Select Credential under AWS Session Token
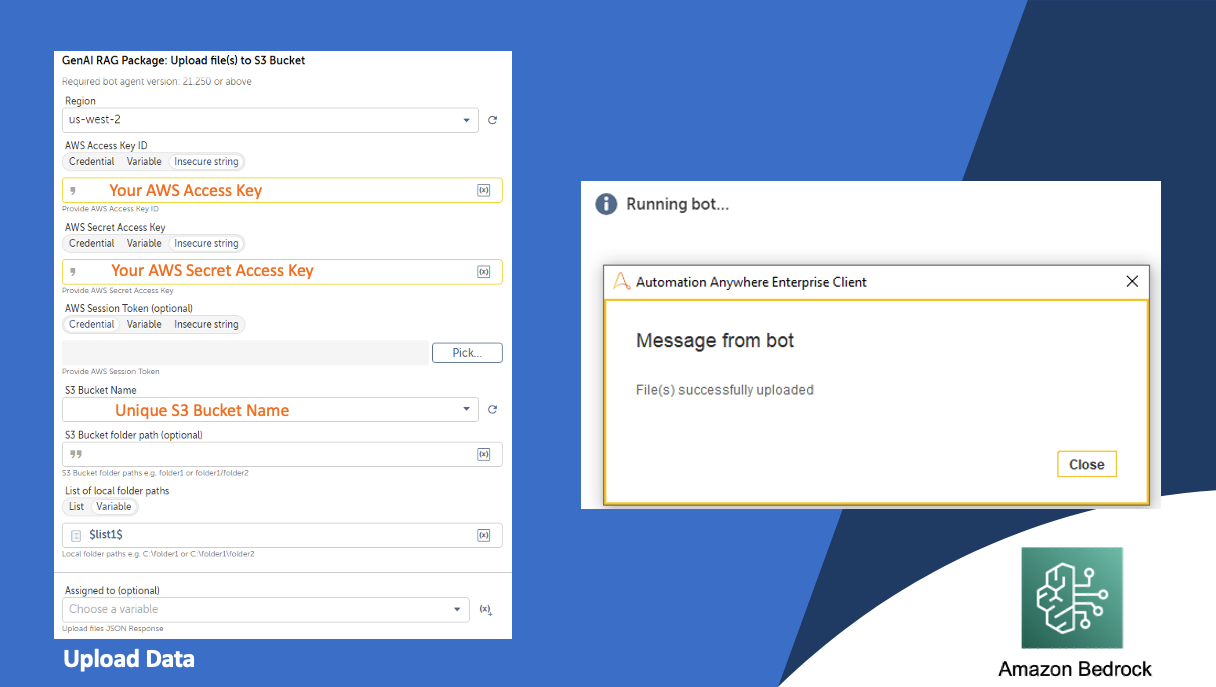 point(92,325)
